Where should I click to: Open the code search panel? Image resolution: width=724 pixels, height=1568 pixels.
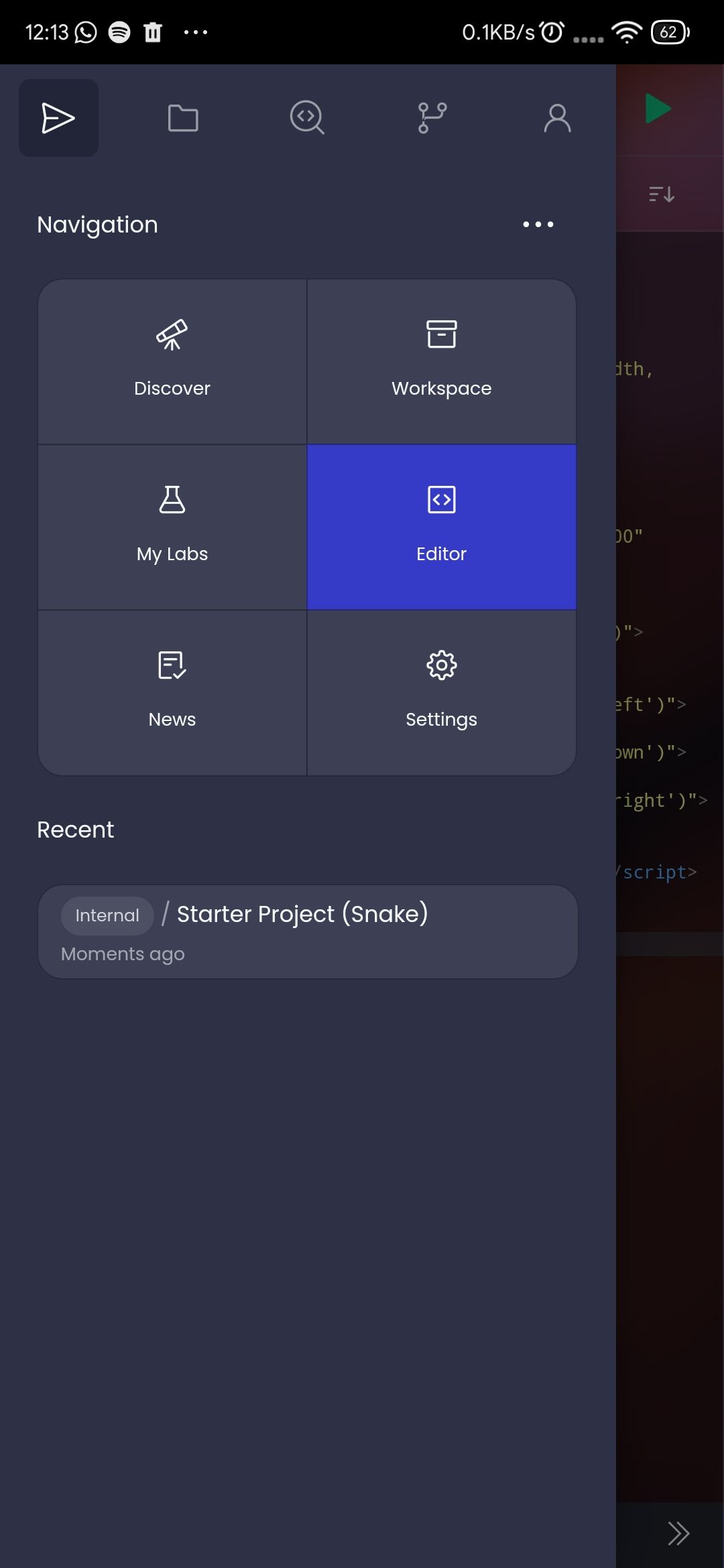coord(307,118)
